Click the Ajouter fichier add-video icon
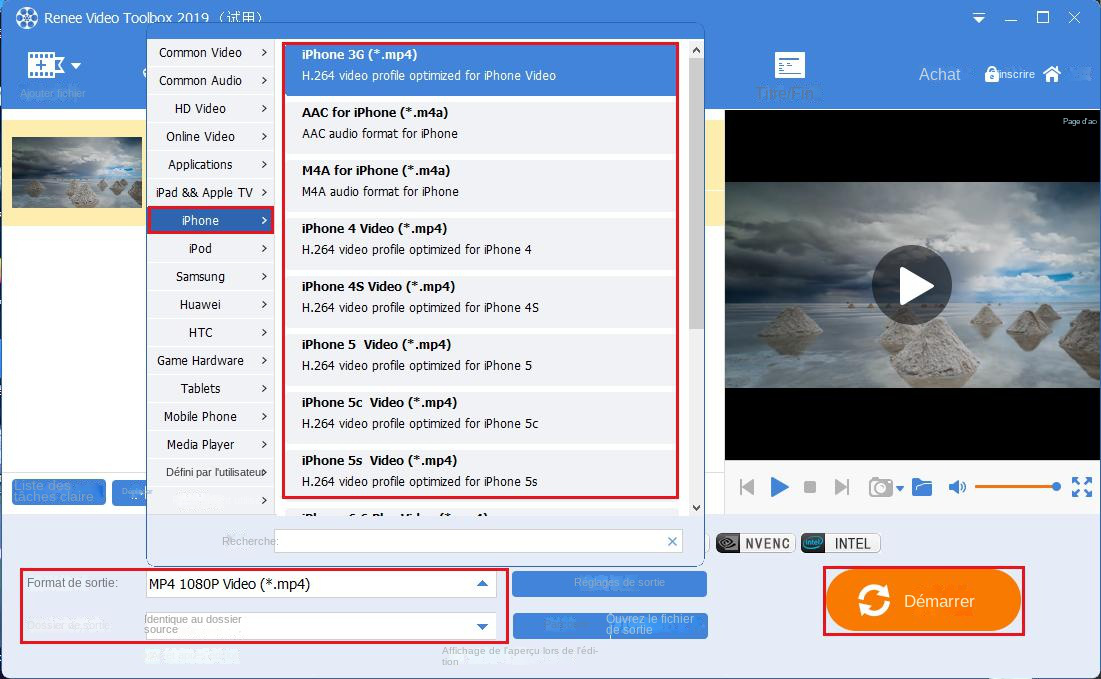This screenshot has width=1101, height=679. [43, 66]
